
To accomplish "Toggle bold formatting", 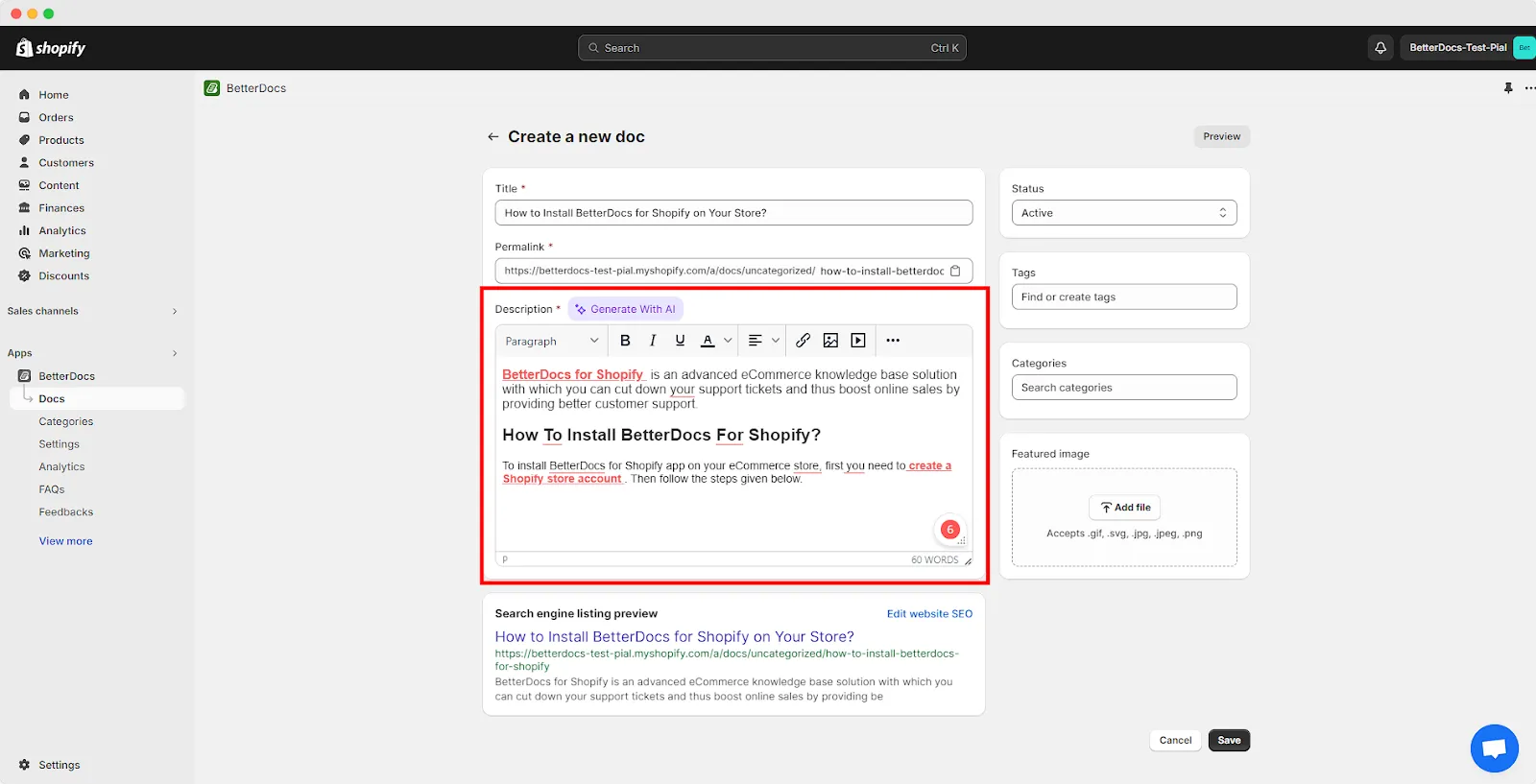I will point(625,341).
